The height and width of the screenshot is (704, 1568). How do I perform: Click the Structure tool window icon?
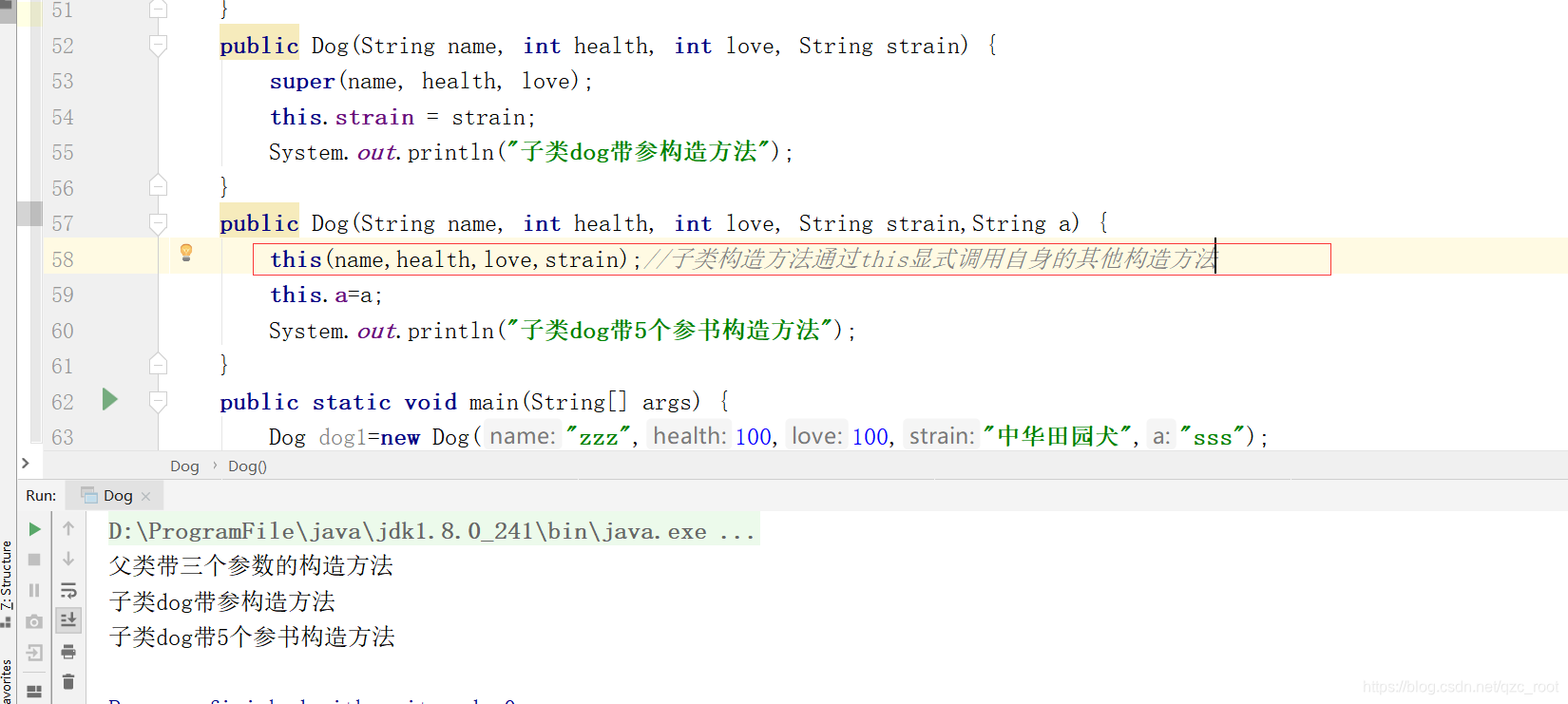pos(6,622)
